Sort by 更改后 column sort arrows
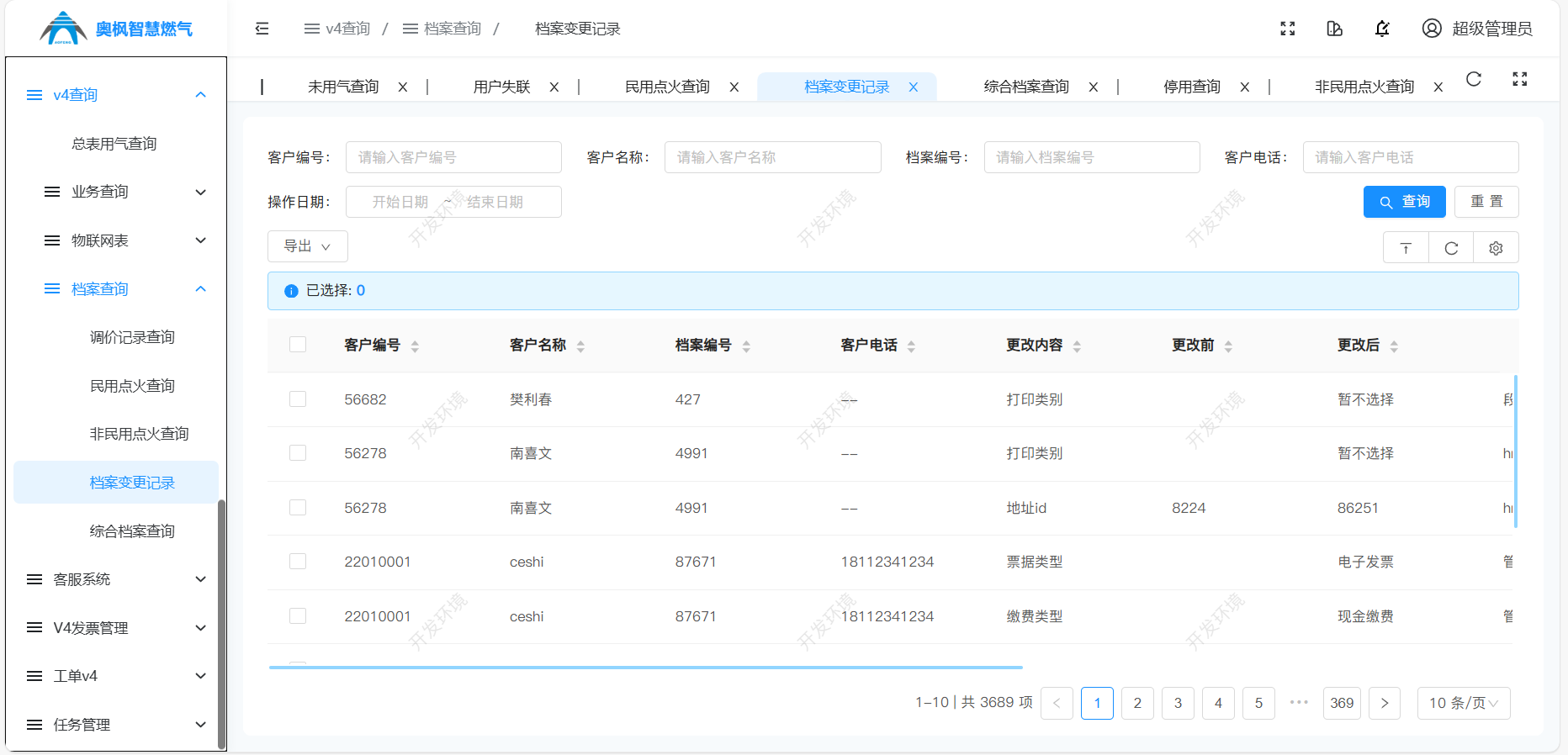Viewport: 1568px width, 755px height. pos(1394,346)
